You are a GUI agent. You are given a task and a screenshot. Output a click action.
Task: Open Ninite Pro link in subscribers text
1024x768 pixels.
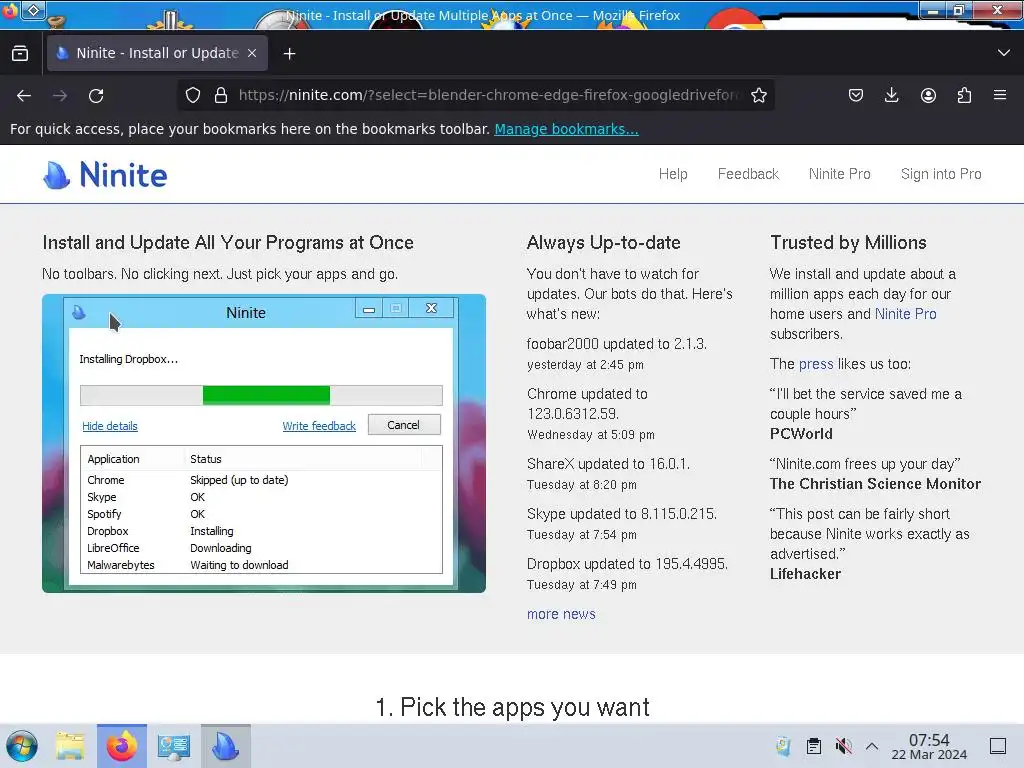(x=905, y=314)
